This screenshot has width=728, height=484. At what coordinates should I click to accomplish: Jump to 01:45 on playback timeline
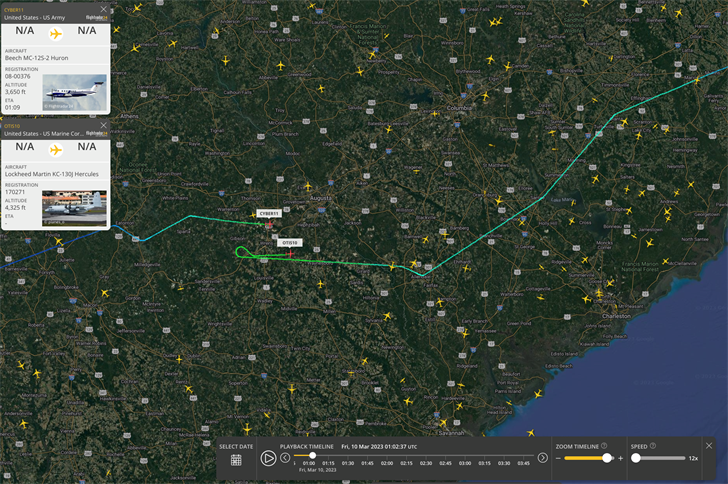click(367, 463)
